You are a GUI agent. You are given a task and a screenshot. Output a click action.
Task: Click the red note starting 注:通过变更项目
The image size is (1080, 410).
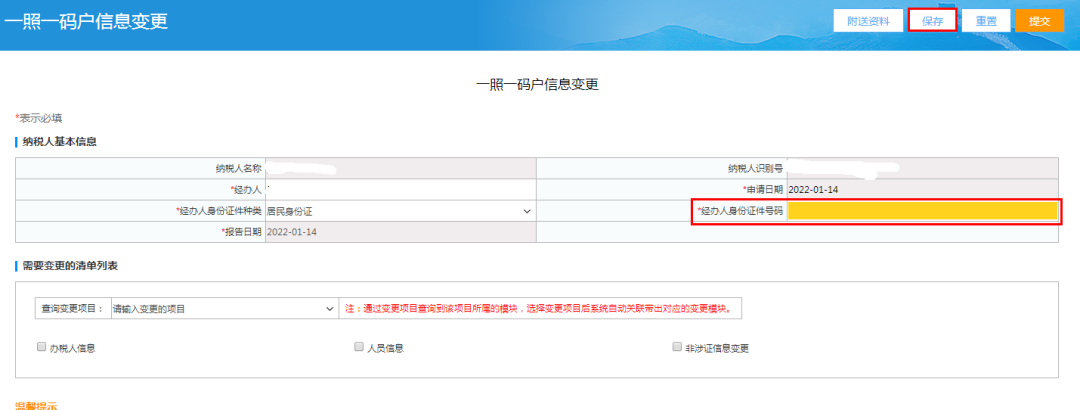click(538, 309)
